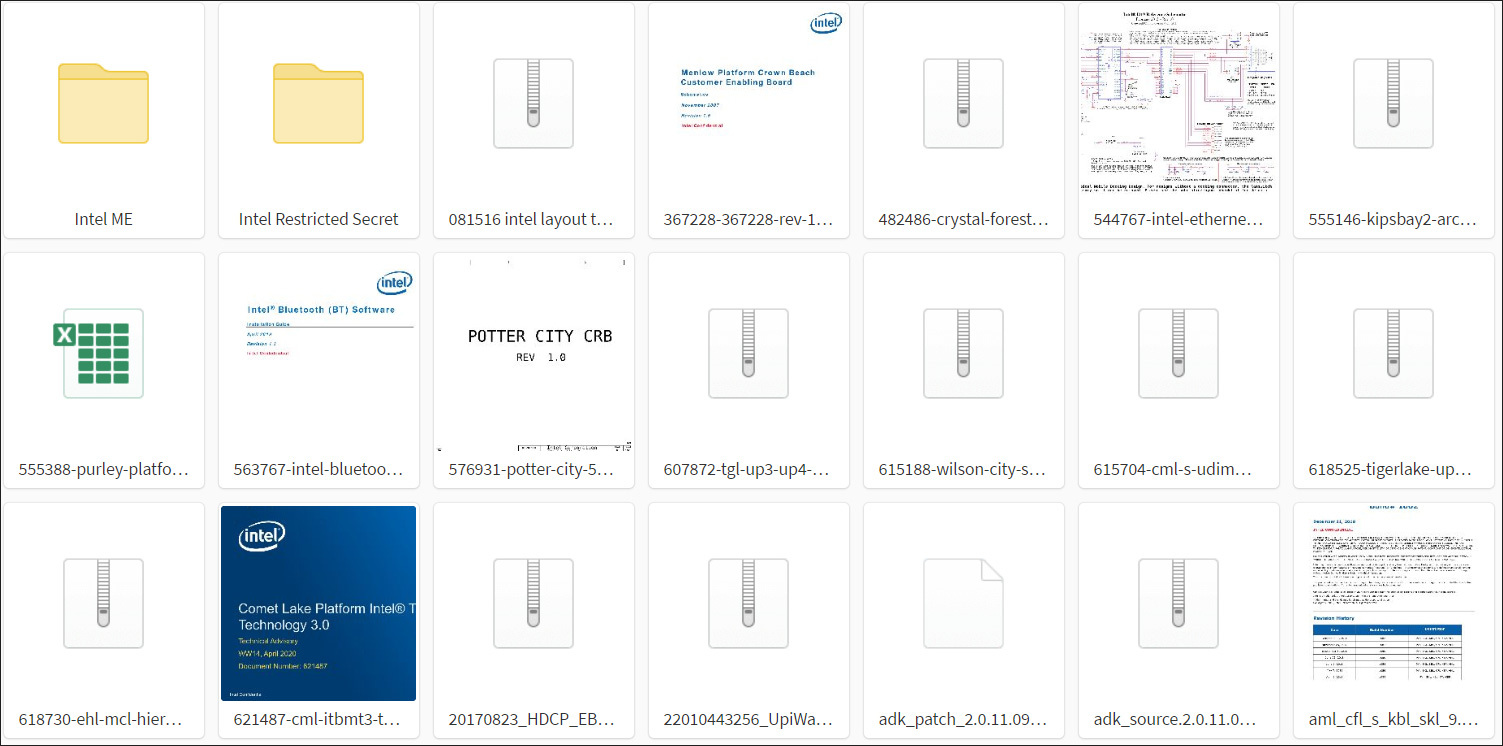Click the 555146-kipsbay2 archive icon
The width and height of the screenshot is (1503, 746).
(x=1393, y=104)
